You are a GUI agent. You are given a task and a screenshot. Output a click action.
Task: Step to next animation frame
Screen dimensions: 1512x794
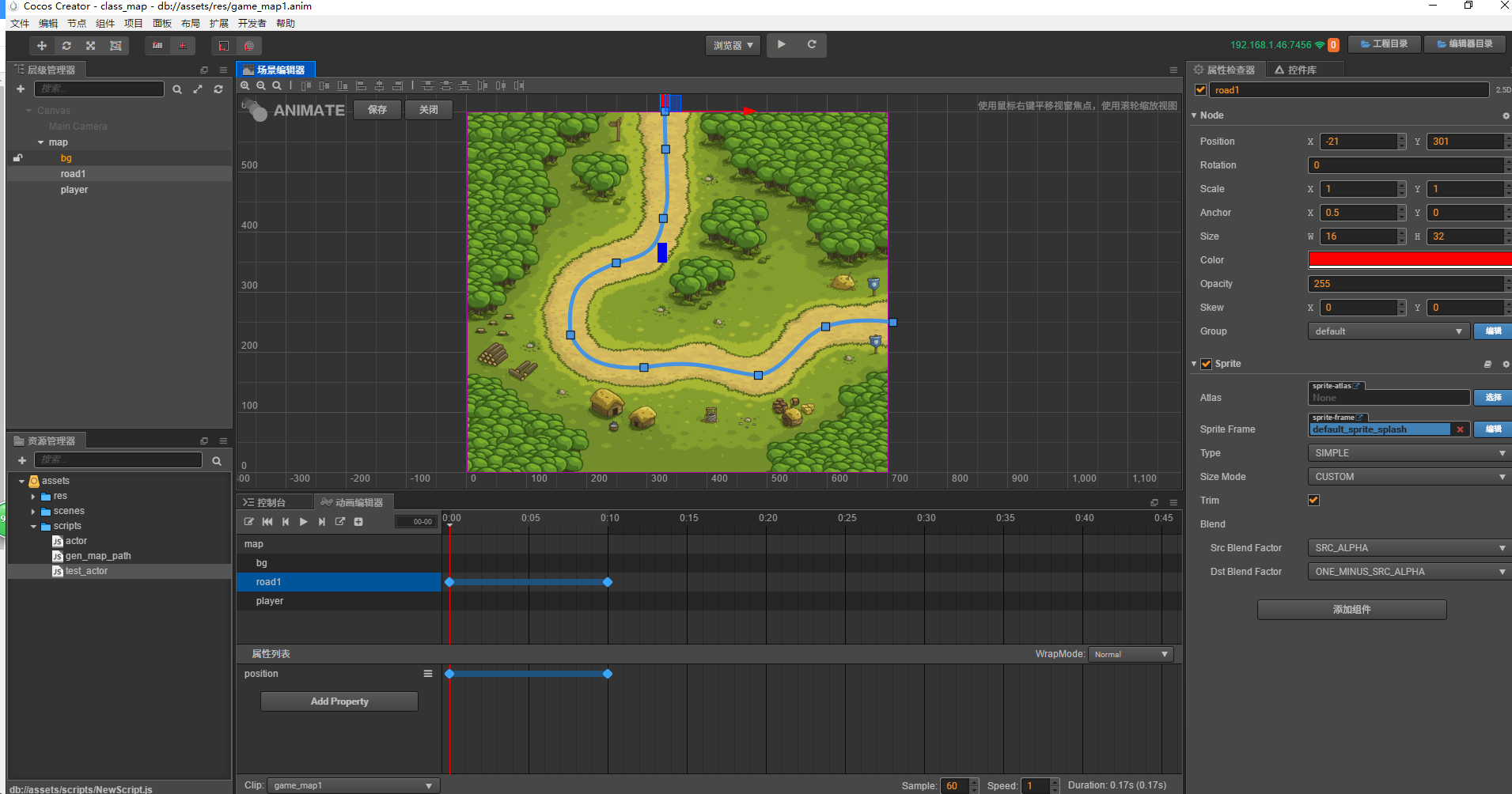pyautogui.click(x=322, y=522)
